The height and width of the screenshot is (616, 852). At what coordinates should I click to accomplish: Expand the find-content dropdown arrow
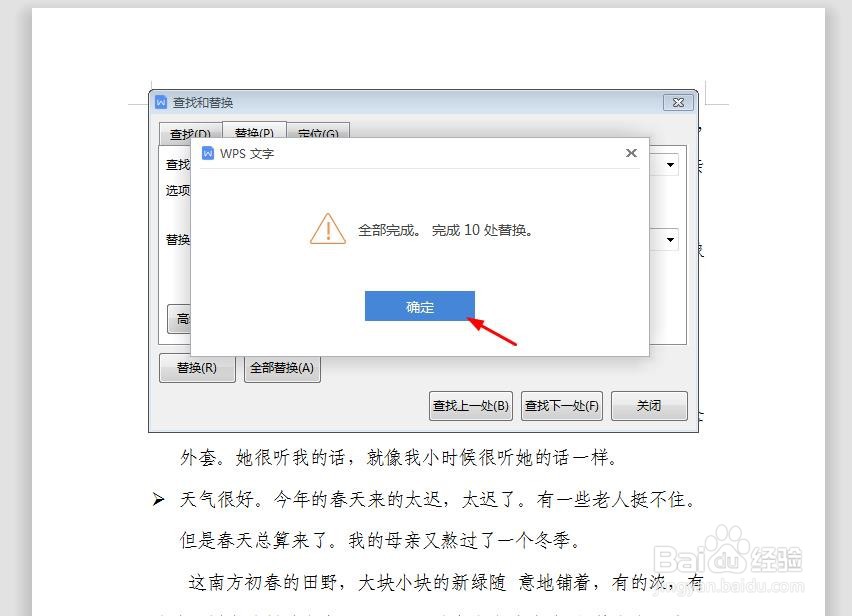(670, 165)
